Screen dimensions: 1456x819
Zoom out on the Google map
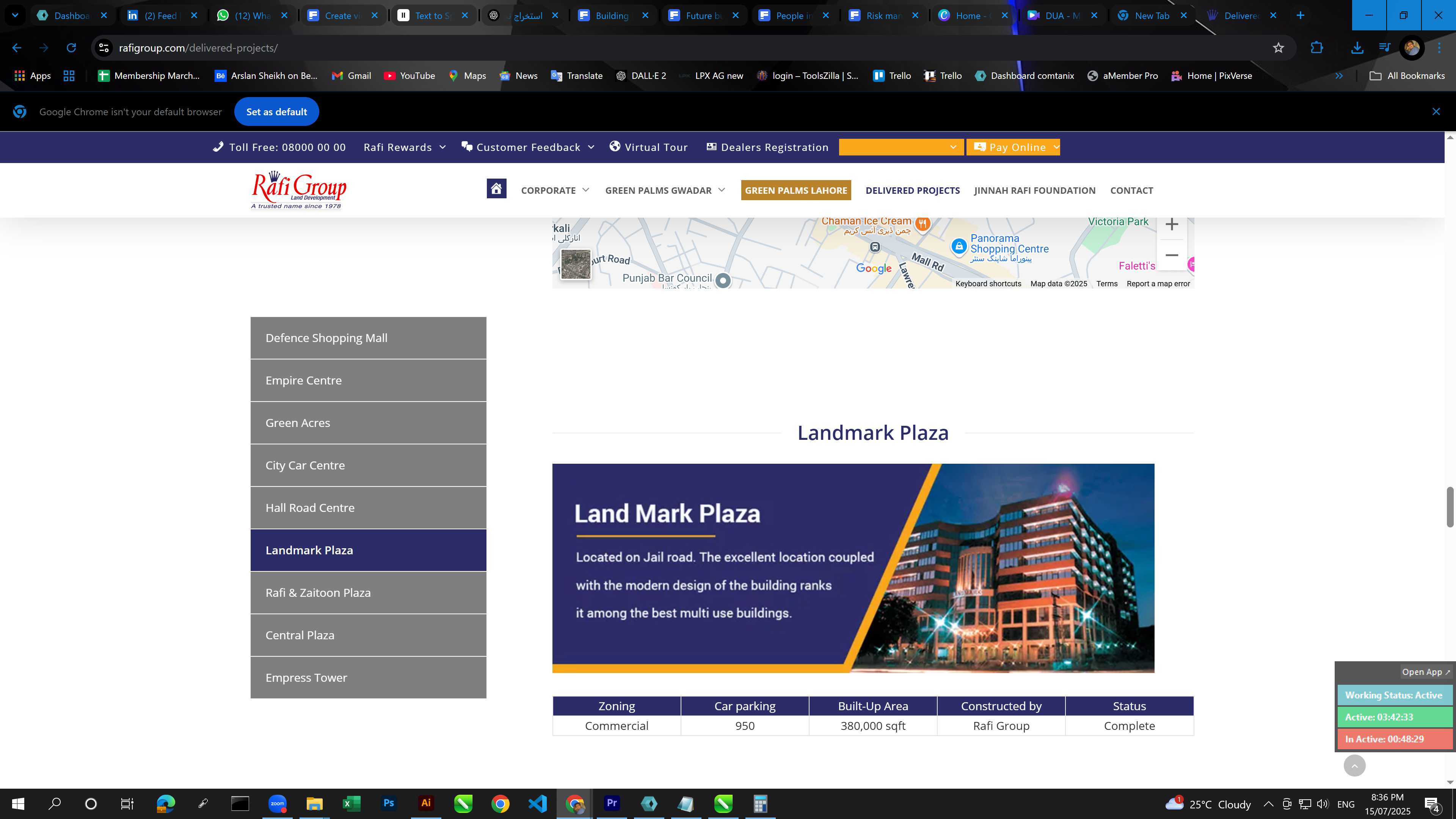1172,255
